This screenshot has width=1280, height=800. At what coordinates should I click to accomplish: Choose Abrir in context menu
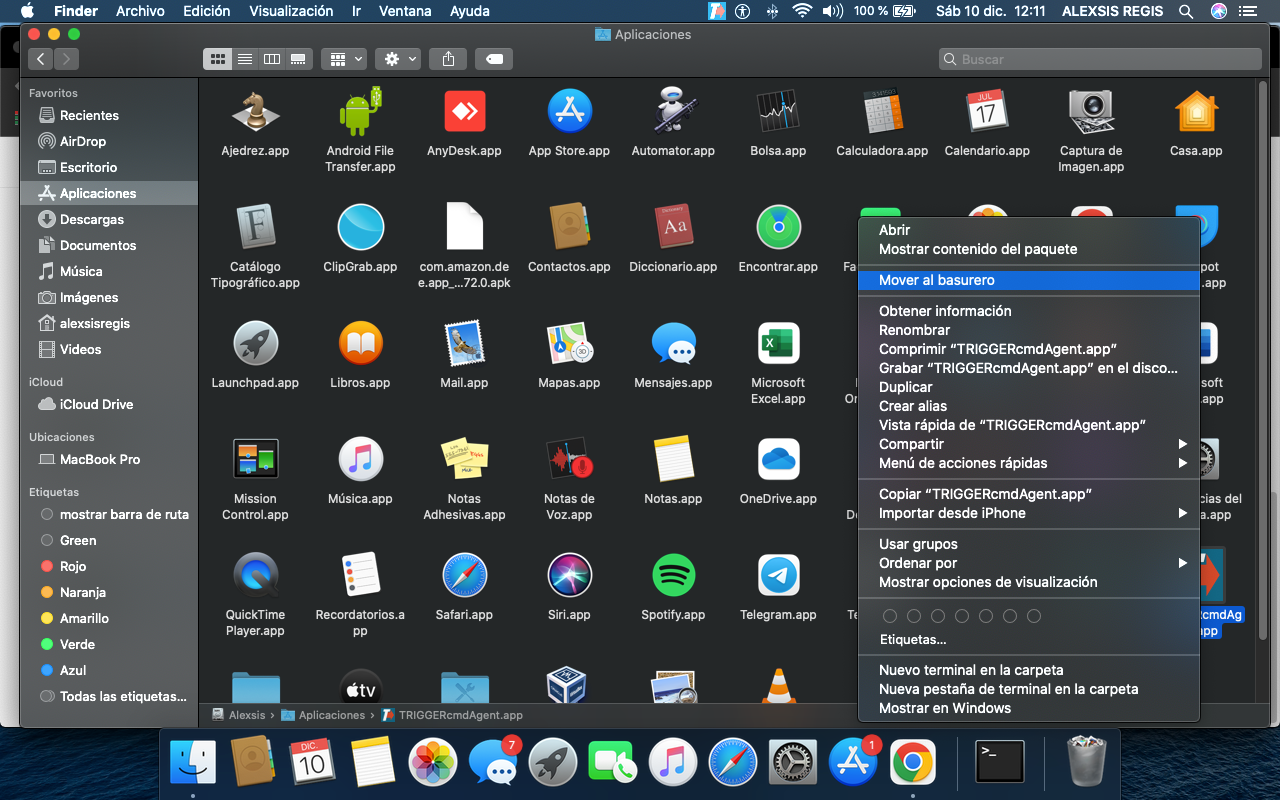1028,230
